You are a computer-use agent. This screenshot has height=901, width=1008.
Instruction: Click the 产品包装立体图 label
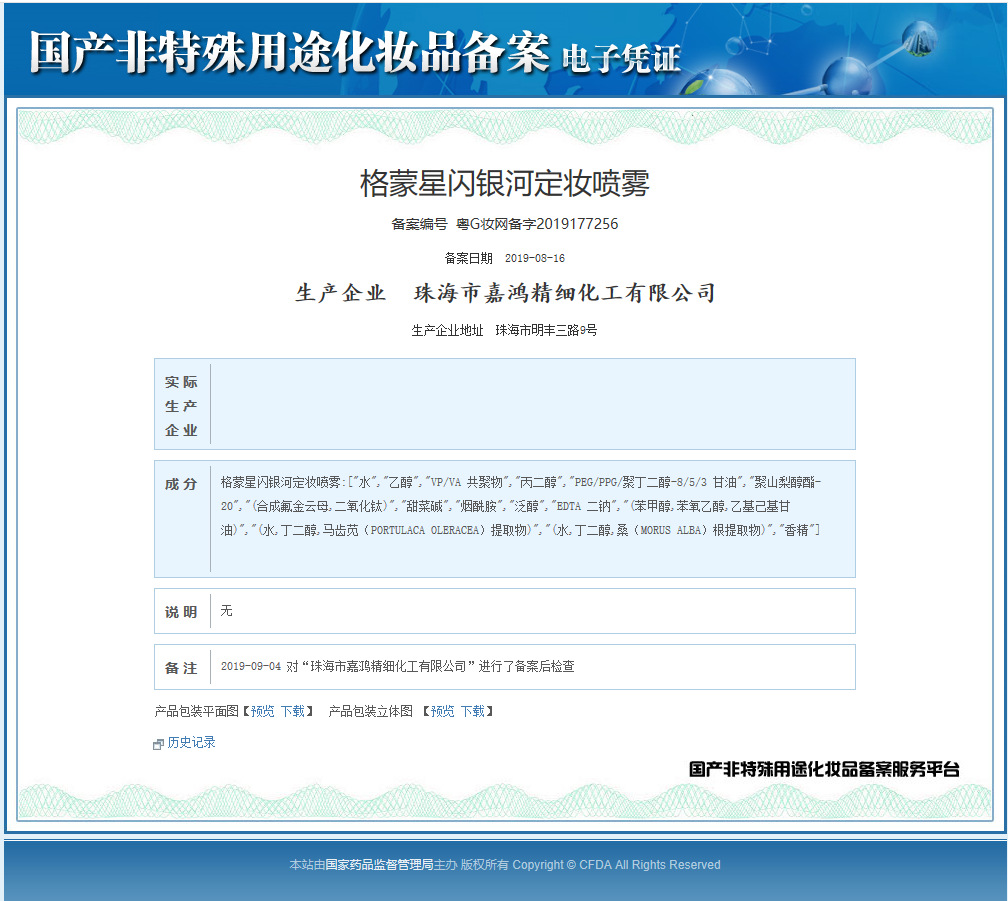coord(370,711)
